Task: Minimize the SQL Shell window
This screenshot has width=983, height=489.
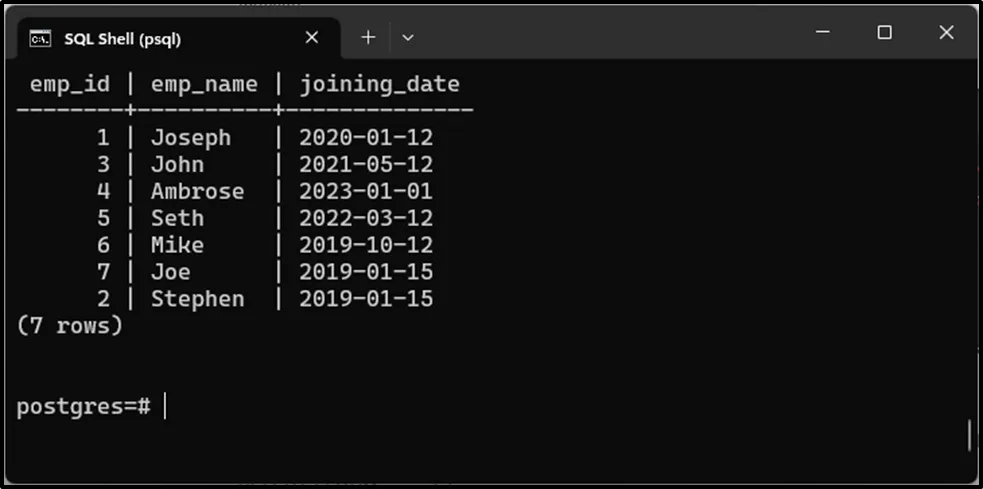Action: [823, 33]
